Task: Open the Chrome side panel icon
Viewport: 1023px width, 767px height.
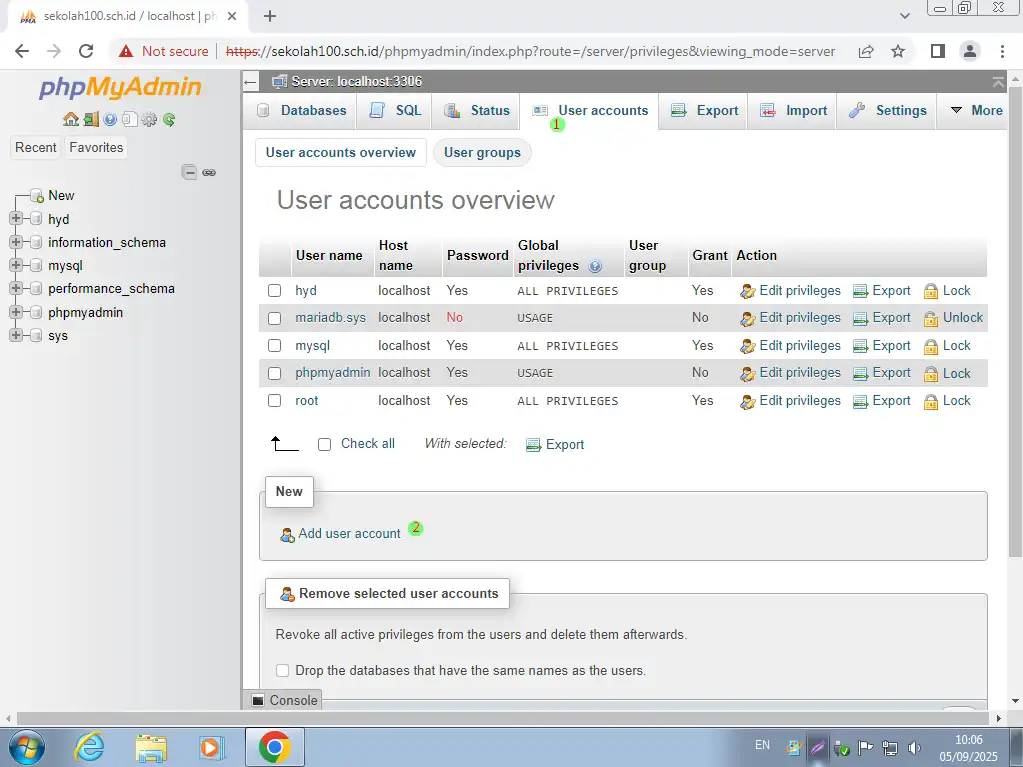Action: 938,52
